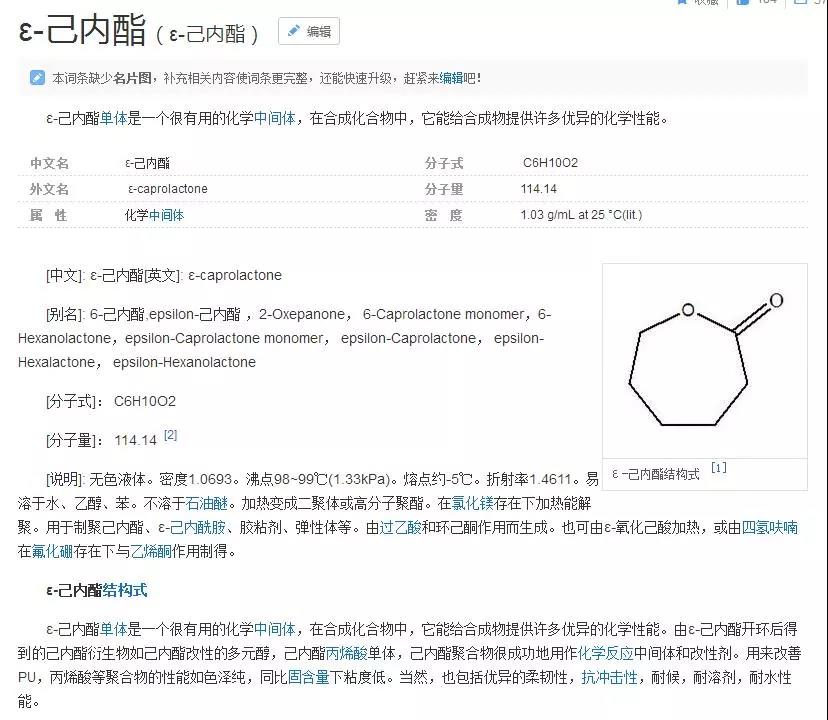
Task: Click 结构式 link in the section heading
Action: click(125, 590)
